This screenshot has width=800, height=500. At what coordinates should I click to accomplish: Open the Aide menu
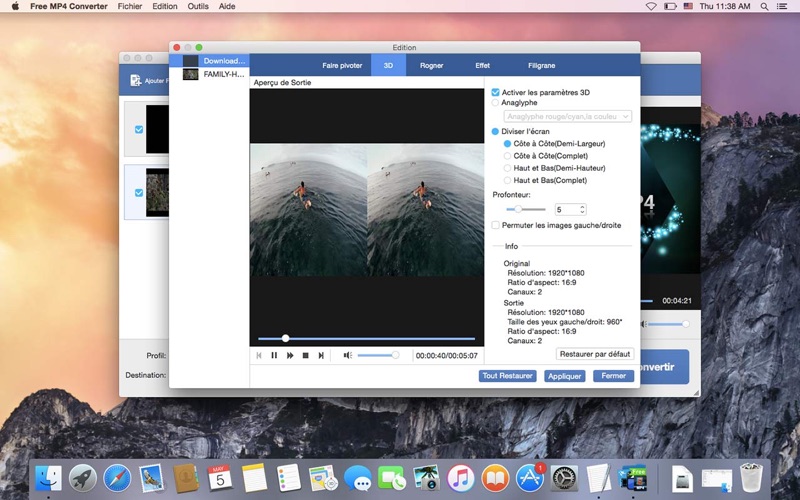[x=227, y=6]
